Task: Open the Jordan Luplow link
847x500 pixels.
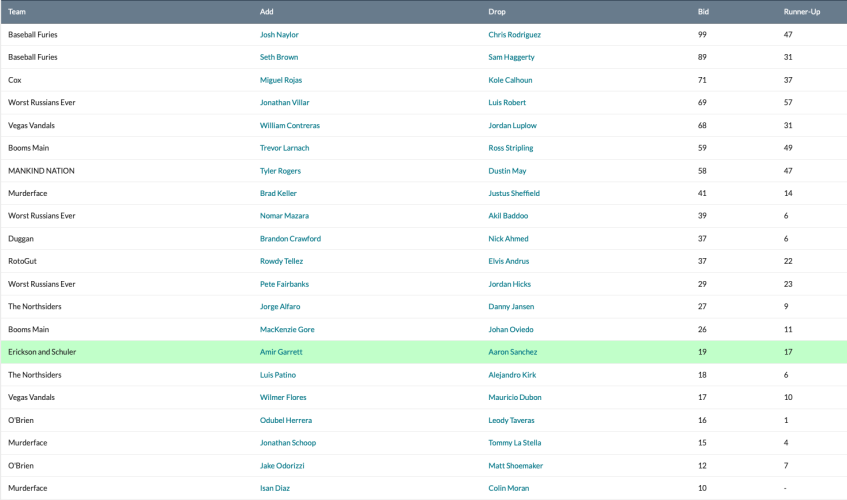Action: (x=512, y=125)
